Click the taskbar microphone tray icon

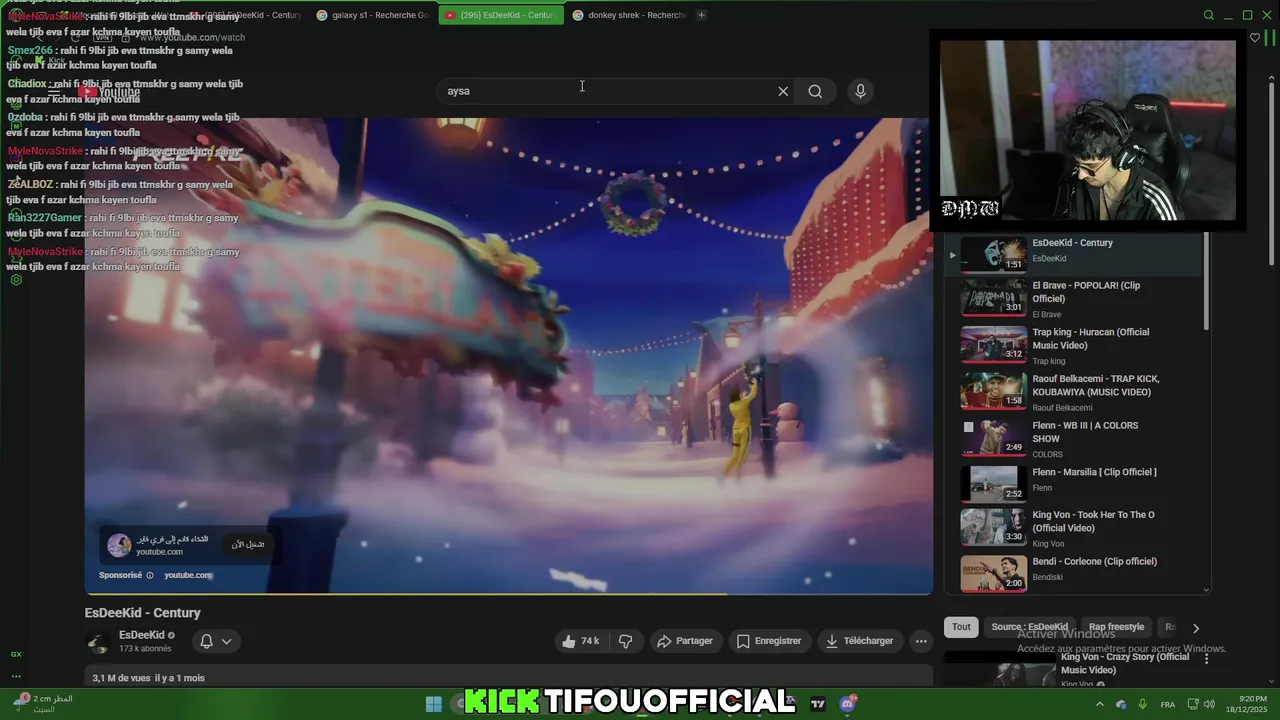point(1142,704)
